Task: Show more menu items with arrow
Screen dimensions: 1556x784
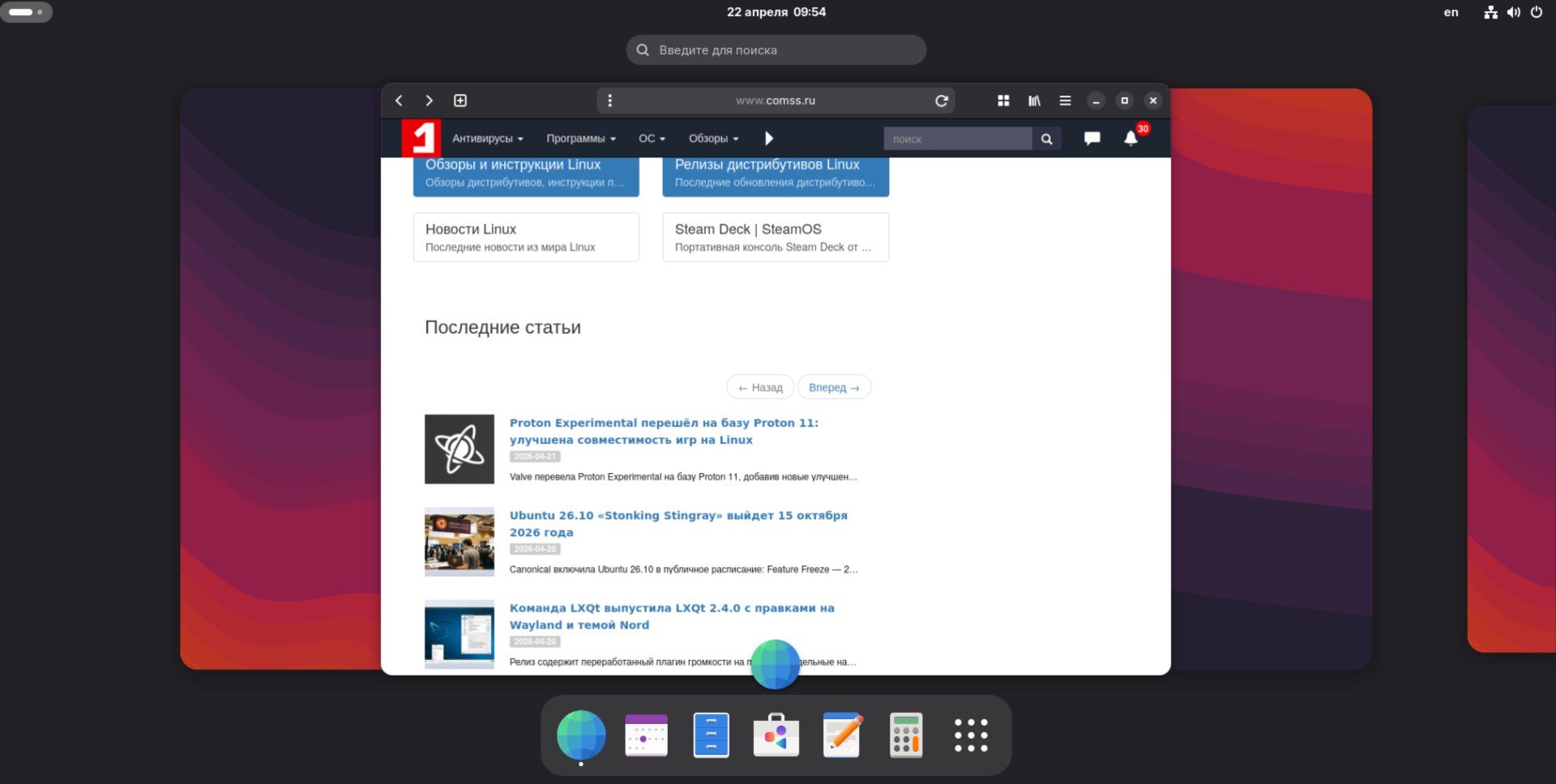Action: tap(769, 138)
